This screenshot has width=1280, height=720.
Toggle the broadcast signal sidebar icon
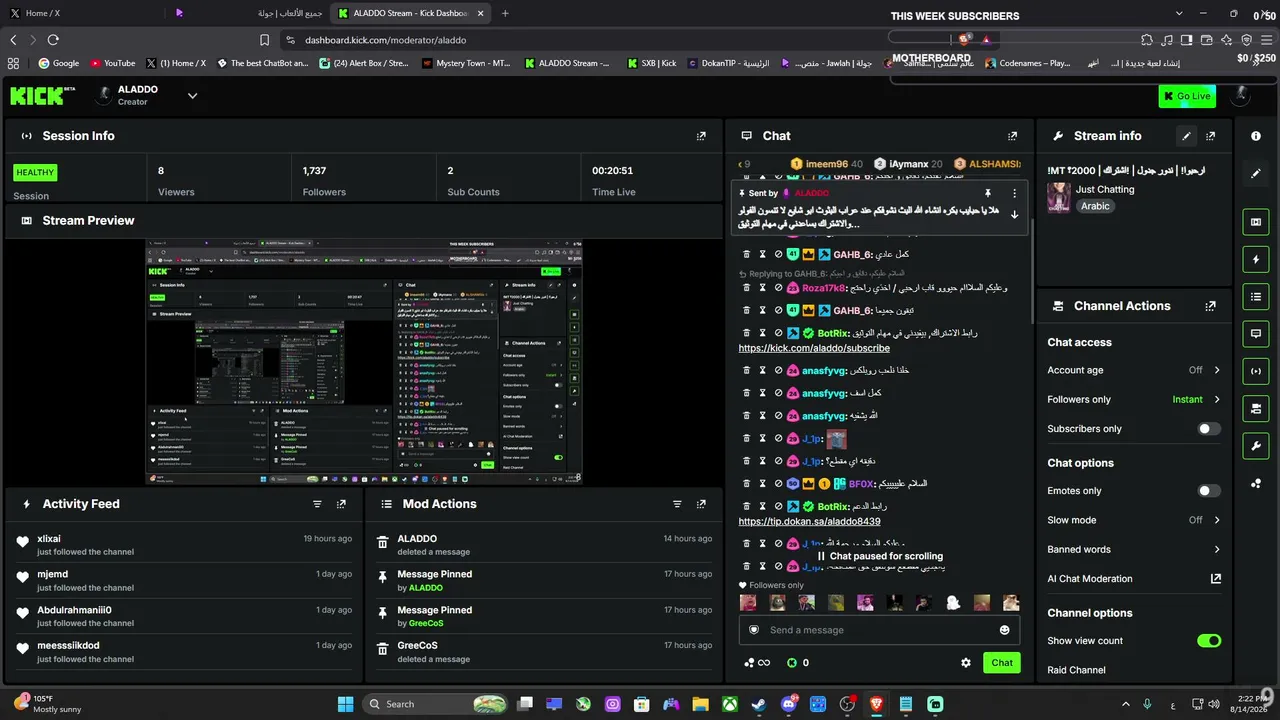point(1256,371)
